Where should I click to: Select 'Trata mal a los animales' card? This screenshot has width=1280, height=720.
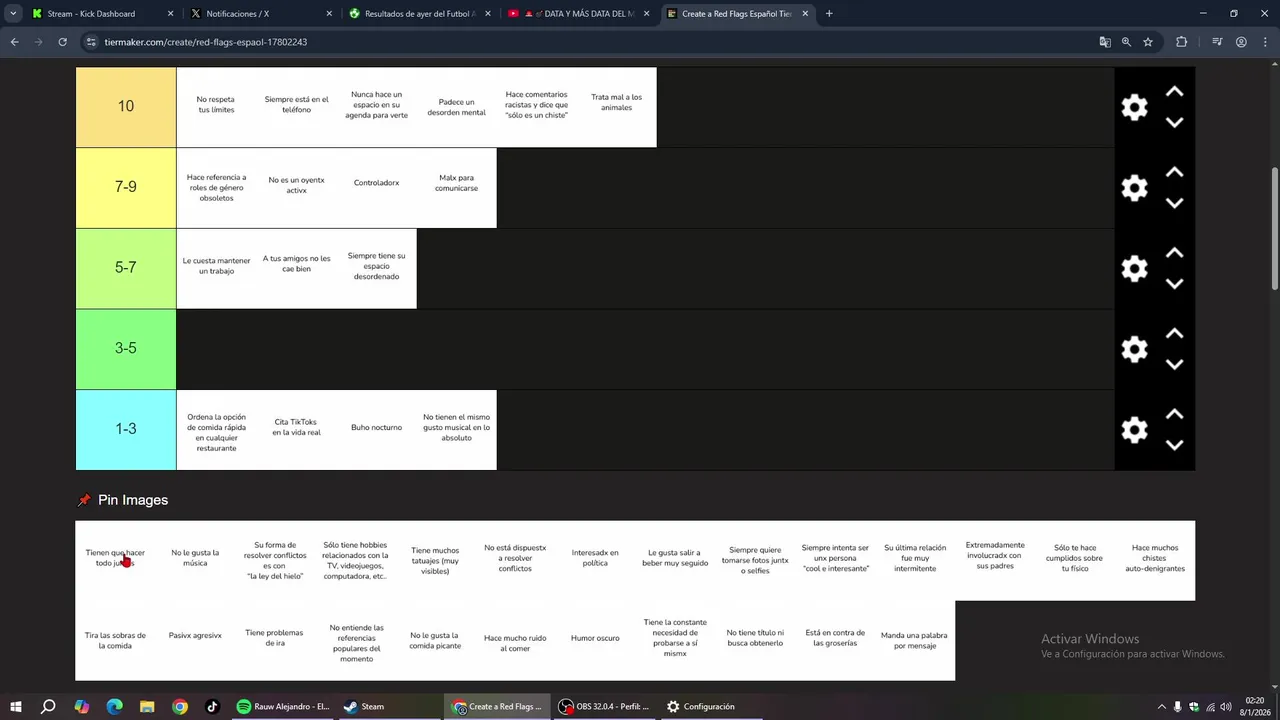(616, 107)
